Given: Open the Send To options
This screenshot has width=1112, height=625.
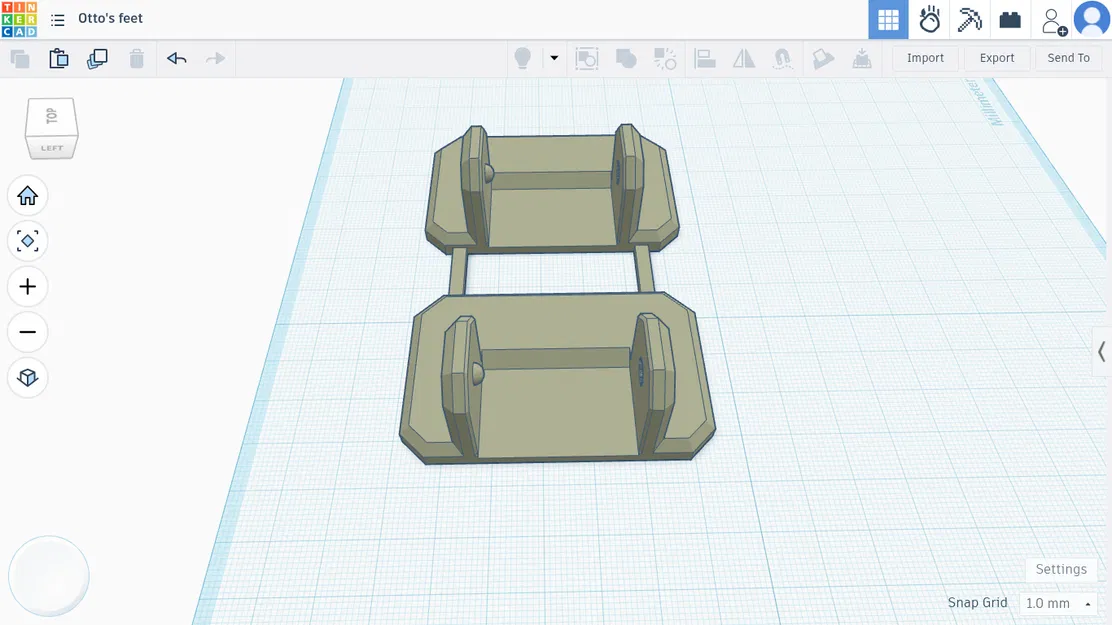Looking at the screenshot, I should pyautogui.click(x=1068, y=58).
